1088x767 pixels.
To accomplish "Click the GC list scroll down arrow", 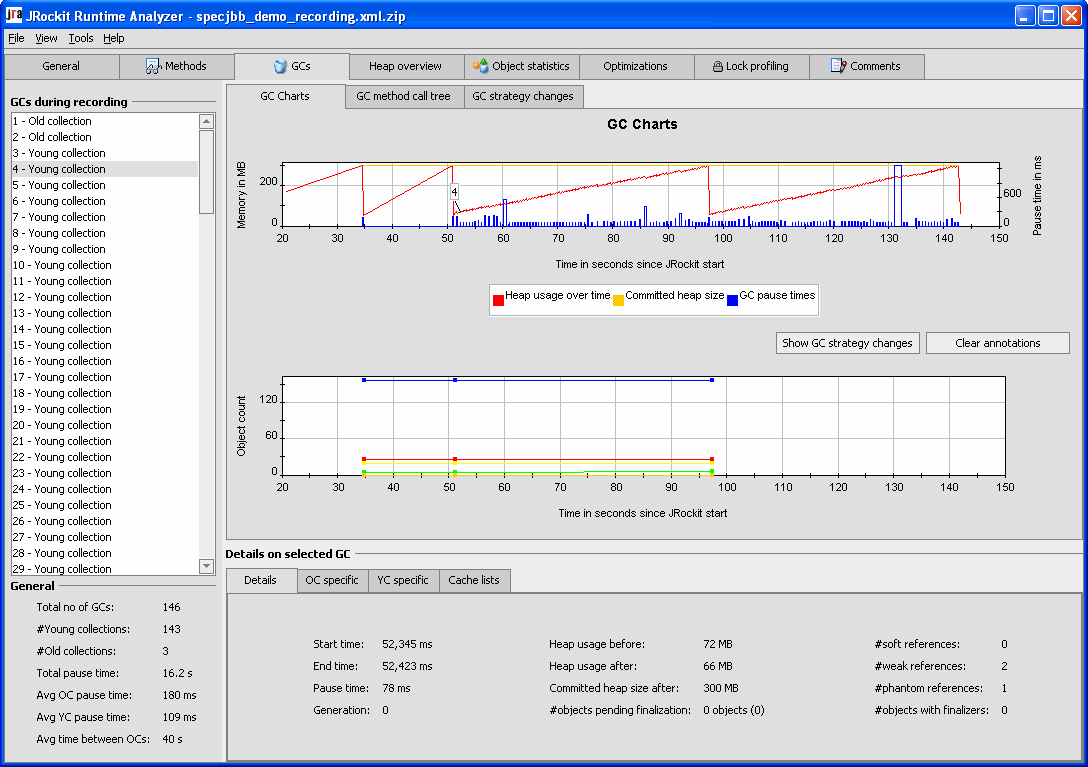I will (206, 566).
